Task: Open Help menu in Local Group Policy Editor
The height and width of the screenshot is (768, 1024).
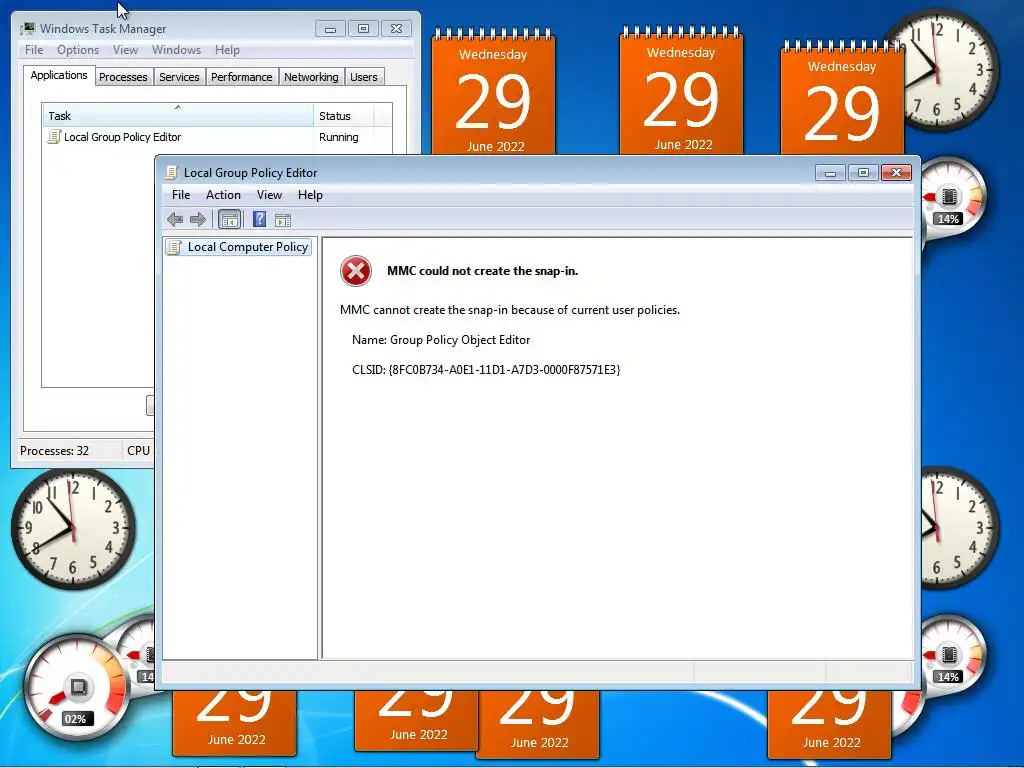Action: (x=310, y=195)
